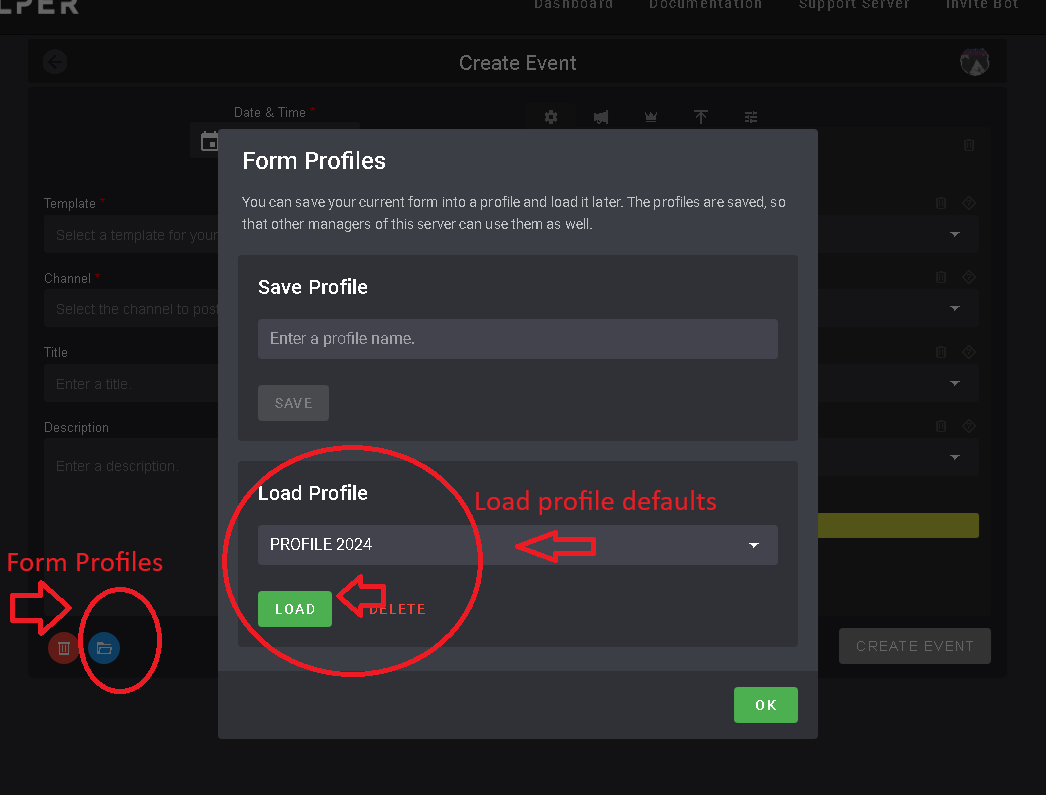Open the user avatar in header

[974, 62]
